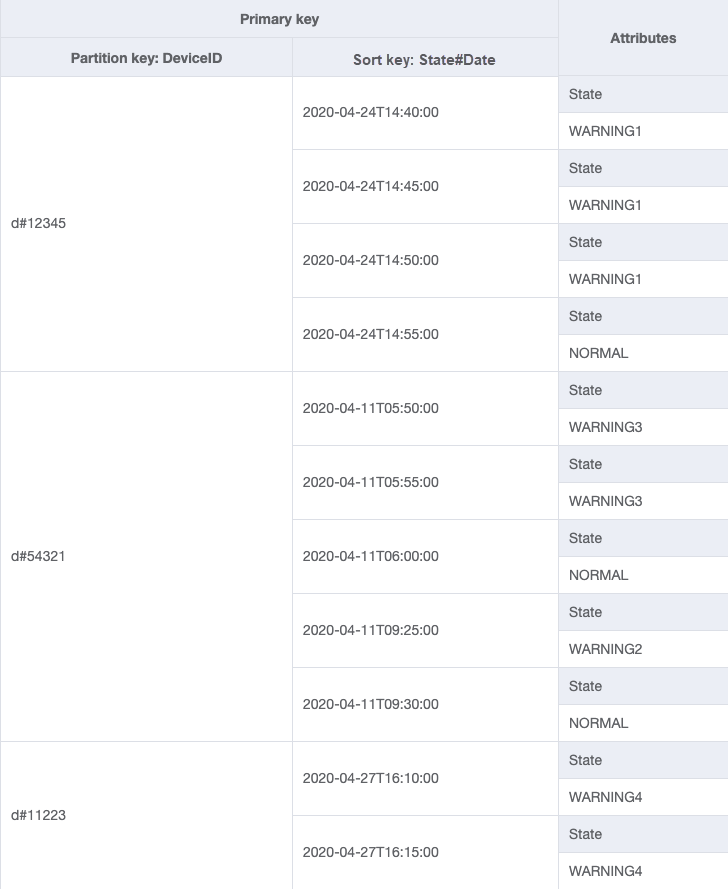Screen dimensions: 728x889
Task: Click the Partition key: DeviceID column header
Action: tap(146, 58)
